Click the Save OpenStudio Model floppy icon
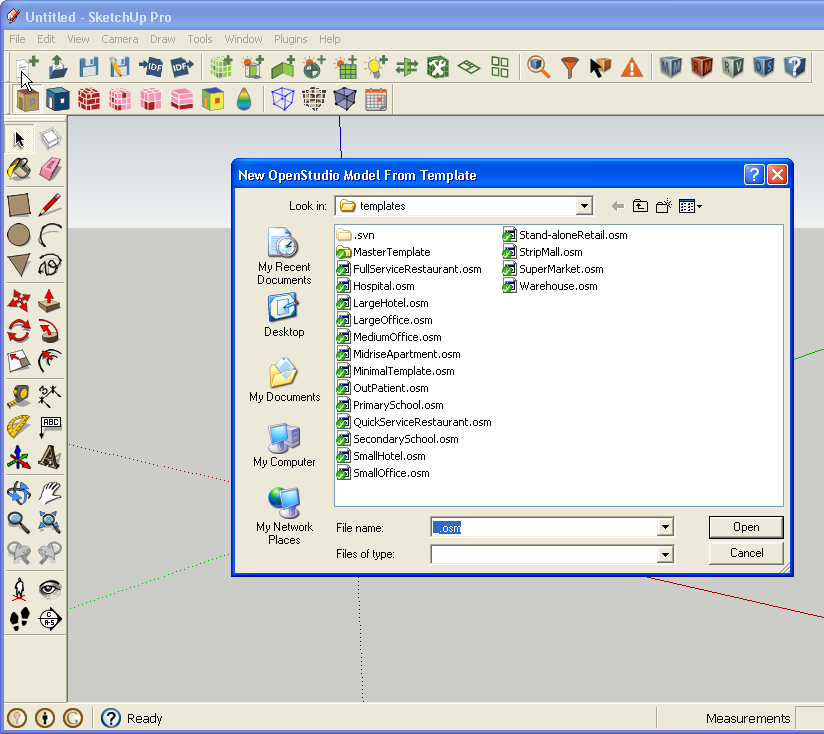The width and height of the screenshot is (824, 734). [89, 67]
